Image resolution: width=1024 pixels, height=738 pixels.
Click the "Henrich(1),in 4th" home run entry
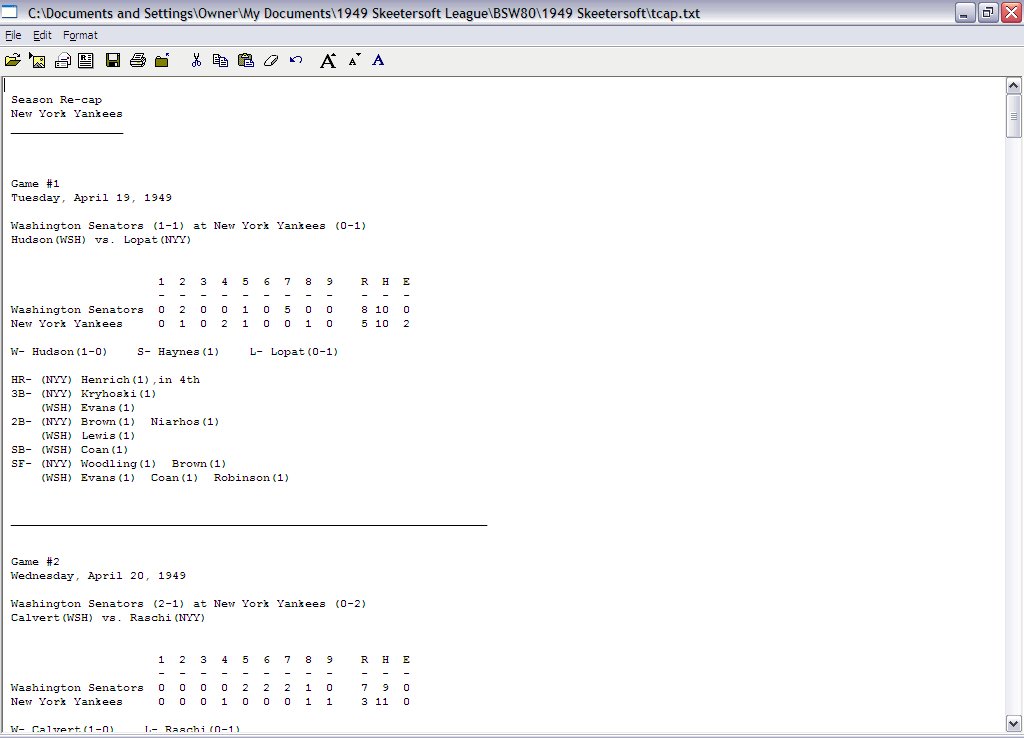click(x=140, y=380)
